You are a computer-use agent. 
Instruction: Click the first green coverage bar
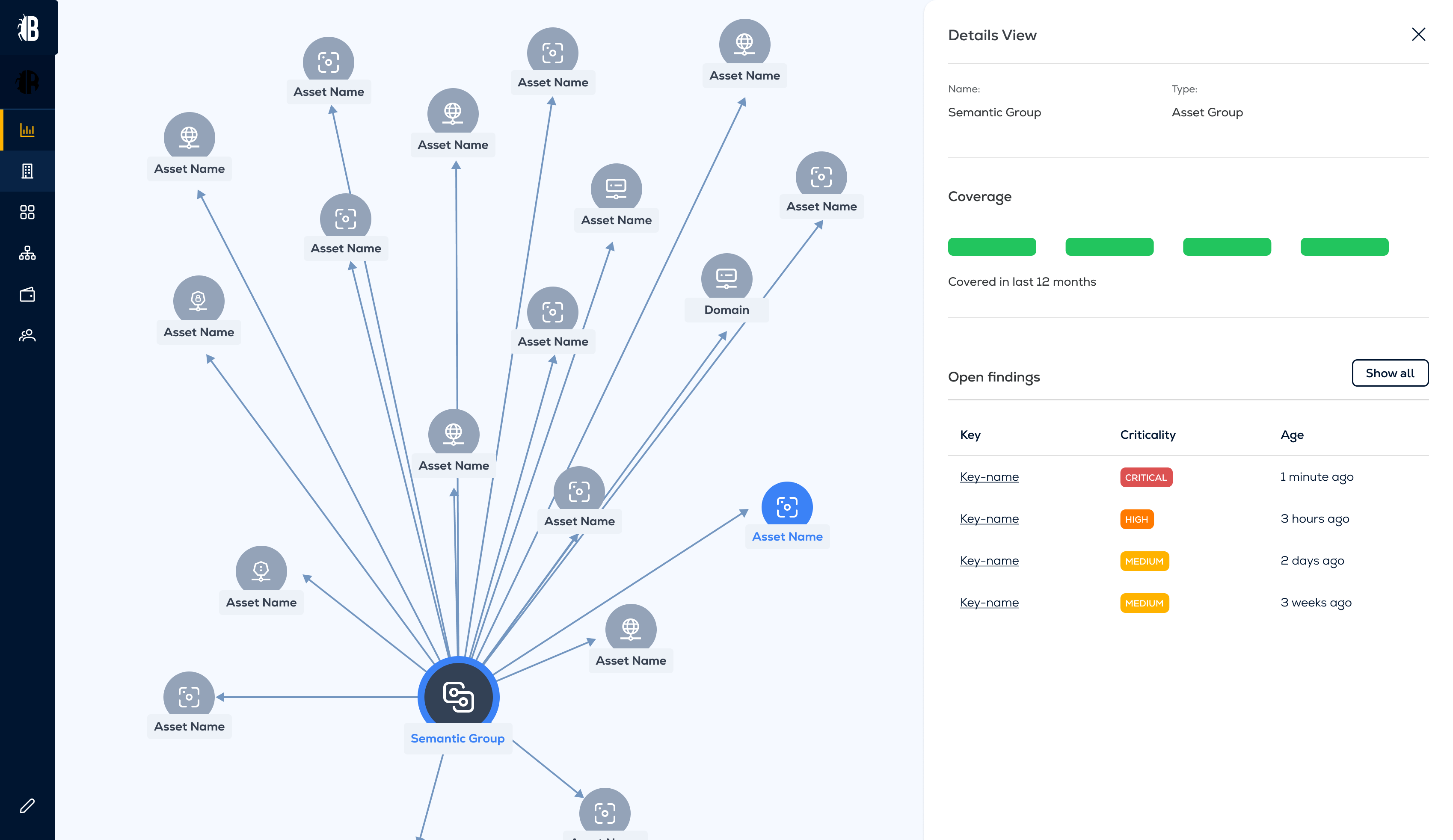pos(991,247)
